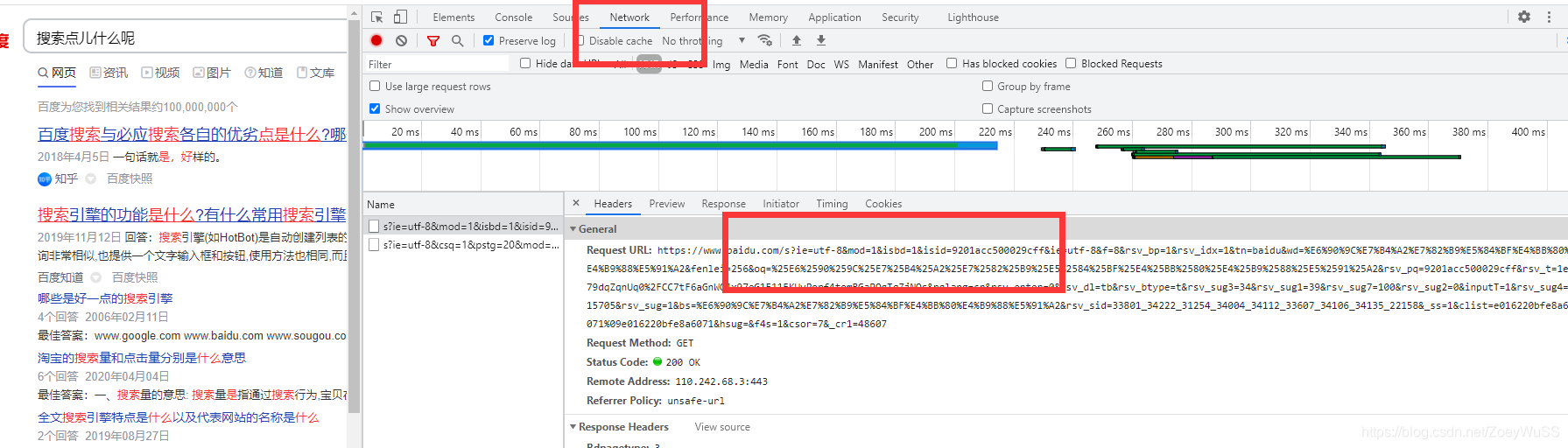This screenshot has width=1568, height=448.
Task: Filter requests by Img type
Action: [721, 64]
